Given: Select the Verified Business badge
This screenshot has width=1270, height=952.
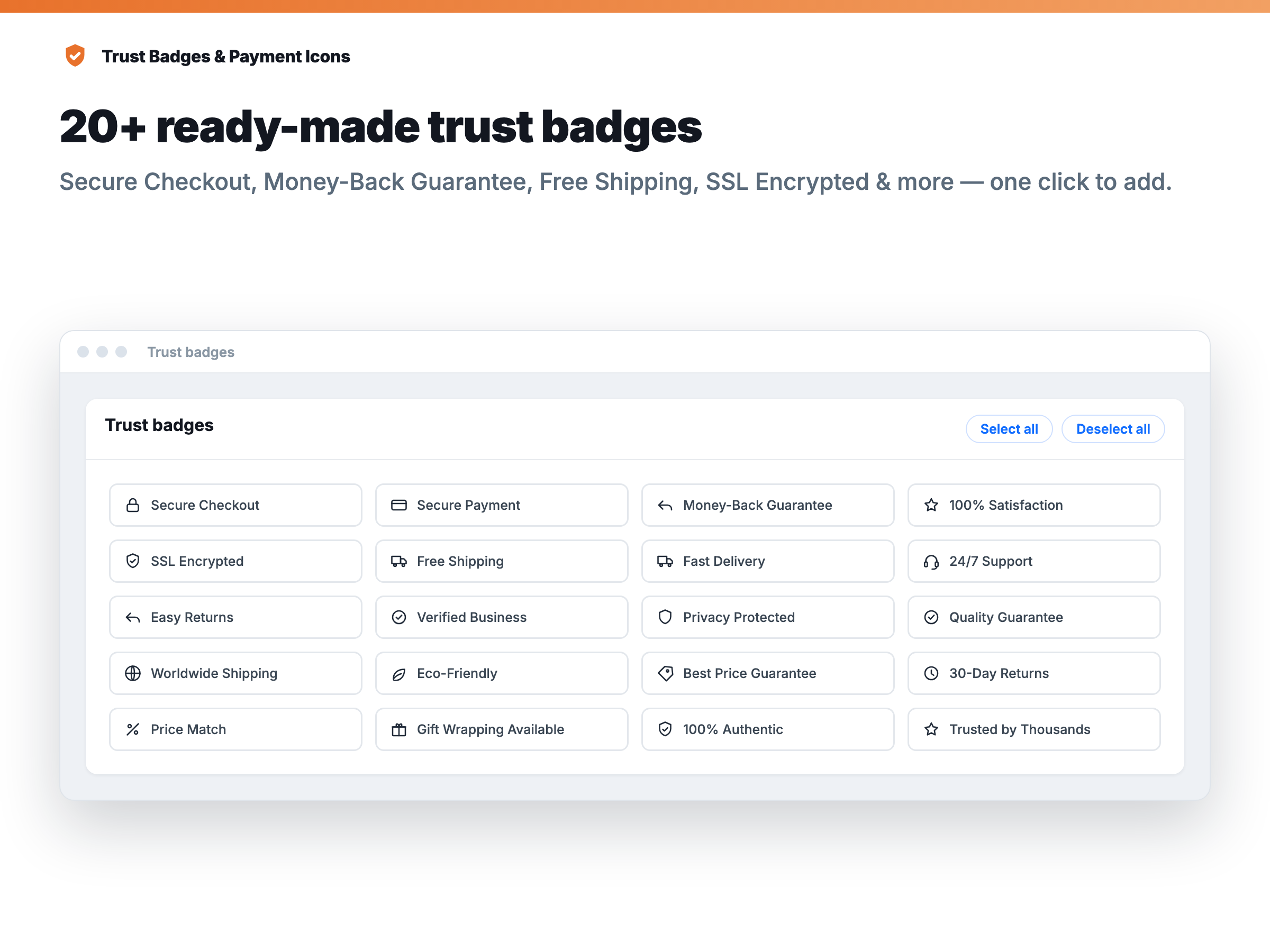Looking at the screenshot, I should point(502,617).
